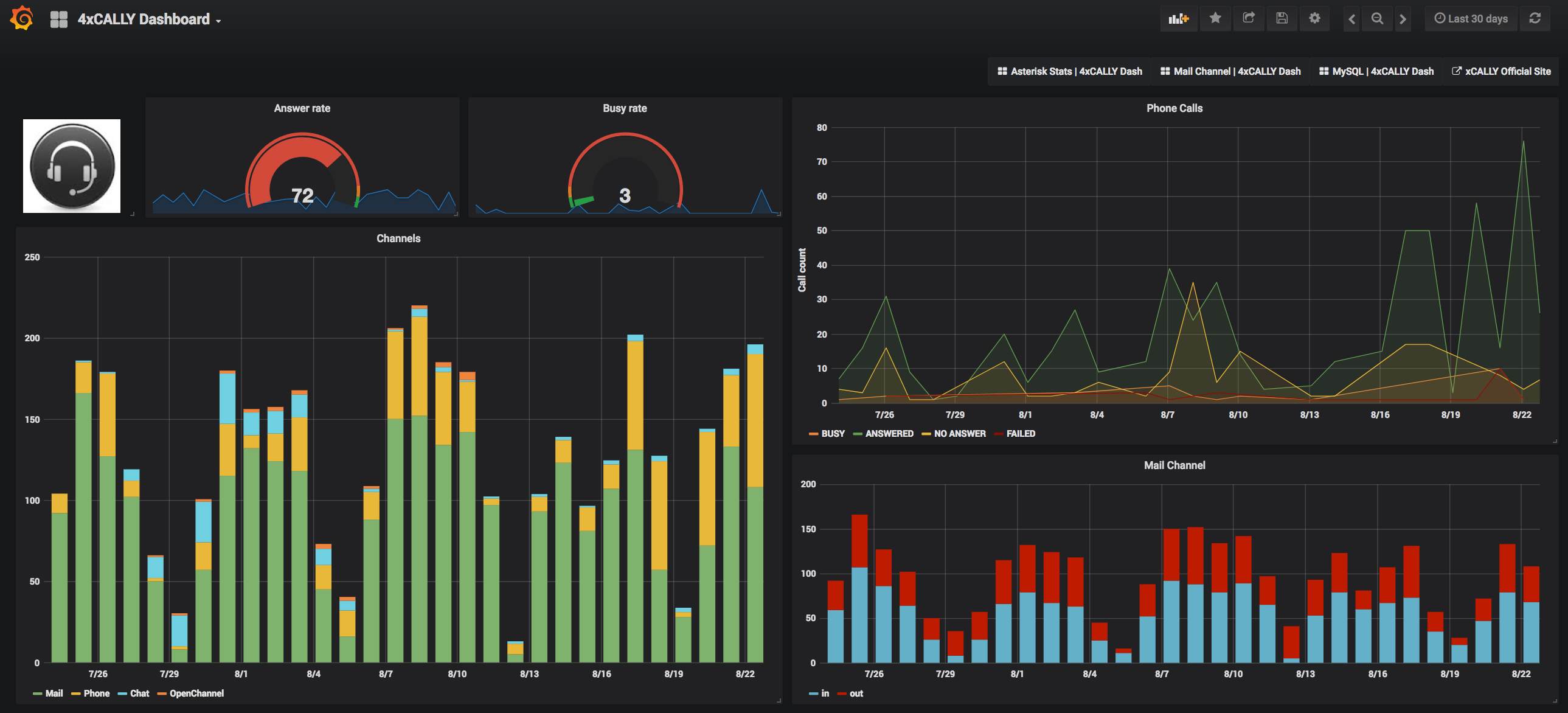Expand the Last 30 days time range dropdown

[1471, 19]
